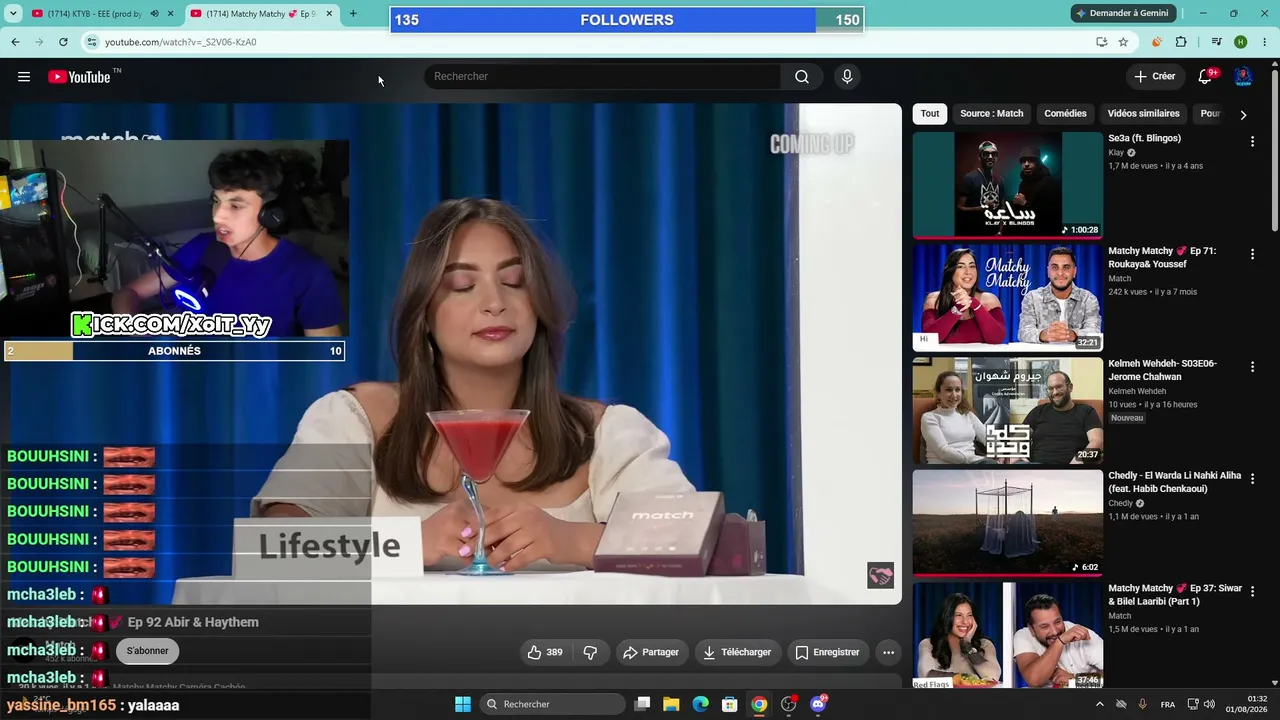Click the Télécharger button

[737, 652]
